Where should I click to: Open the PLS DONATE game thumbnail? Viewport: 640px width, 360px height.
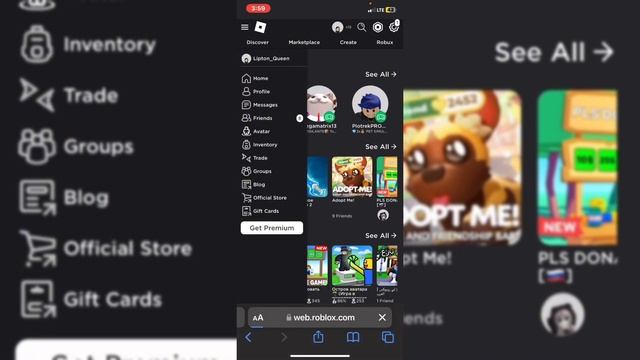coord(387,177)
